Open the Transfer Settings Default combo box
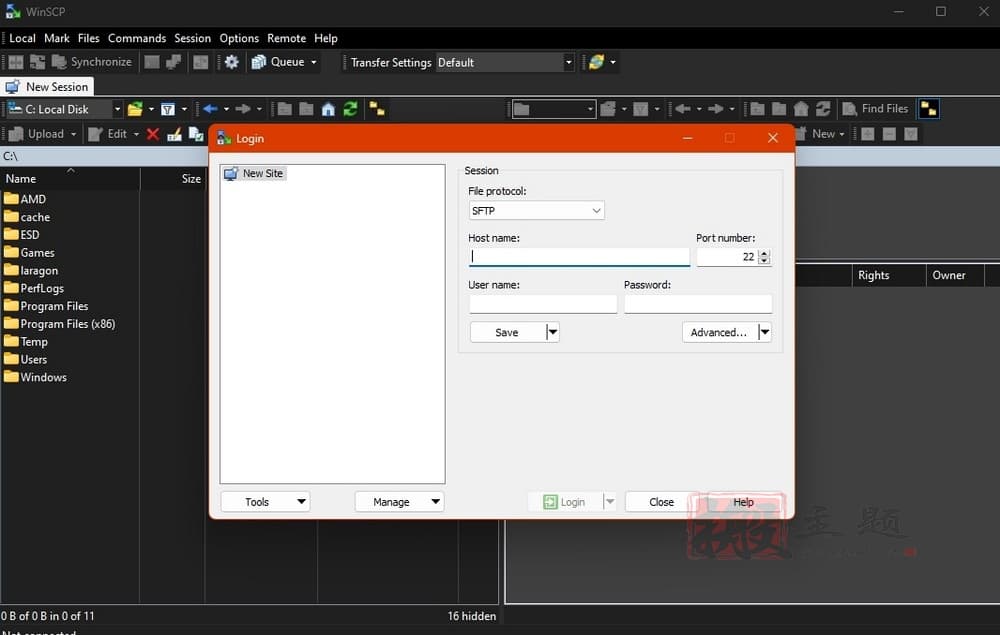The image size is (1000, 635). (505, 62)
